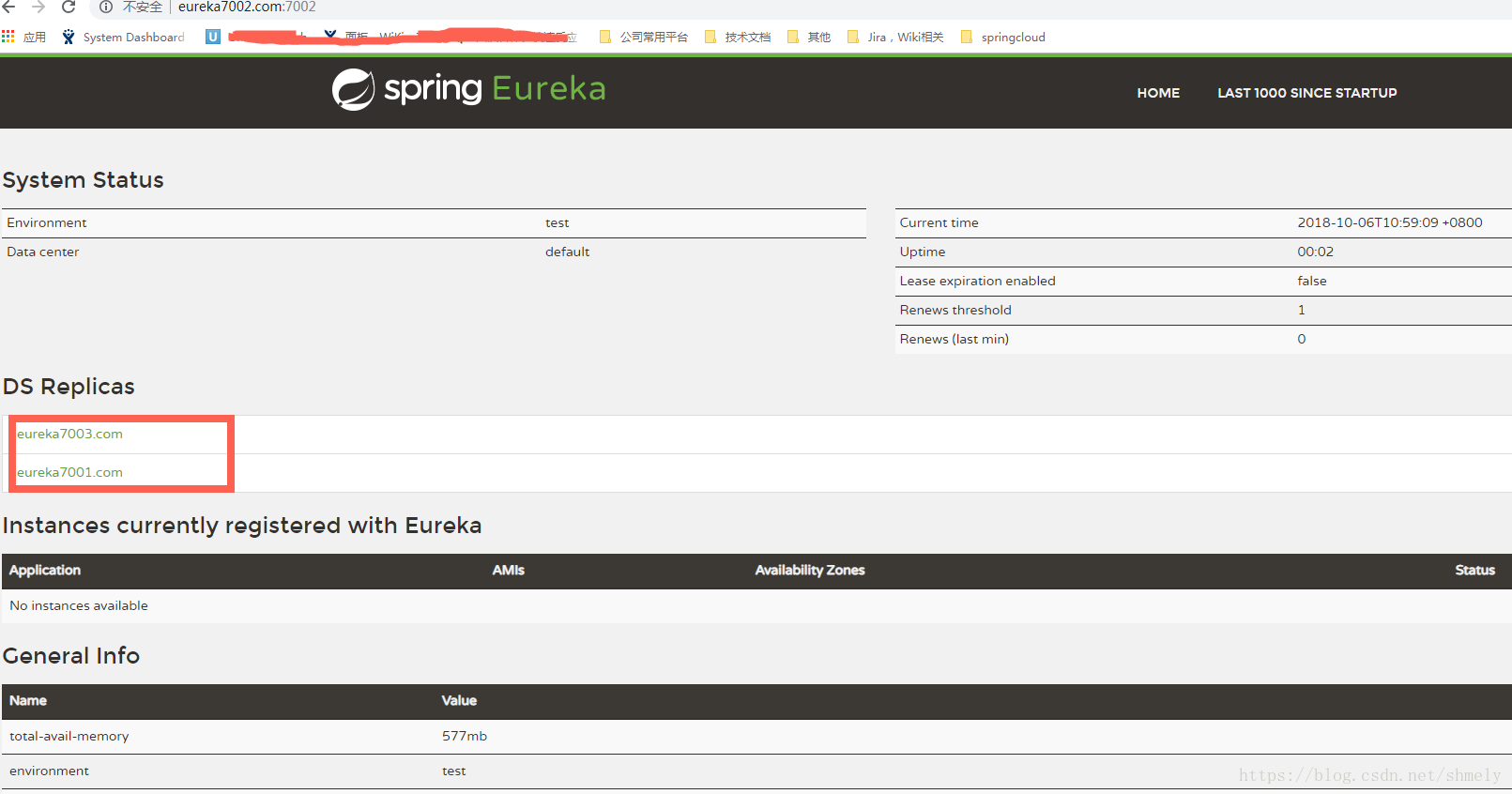
Task: Select the Uptime value 00:02
Action: point(1315,252)
